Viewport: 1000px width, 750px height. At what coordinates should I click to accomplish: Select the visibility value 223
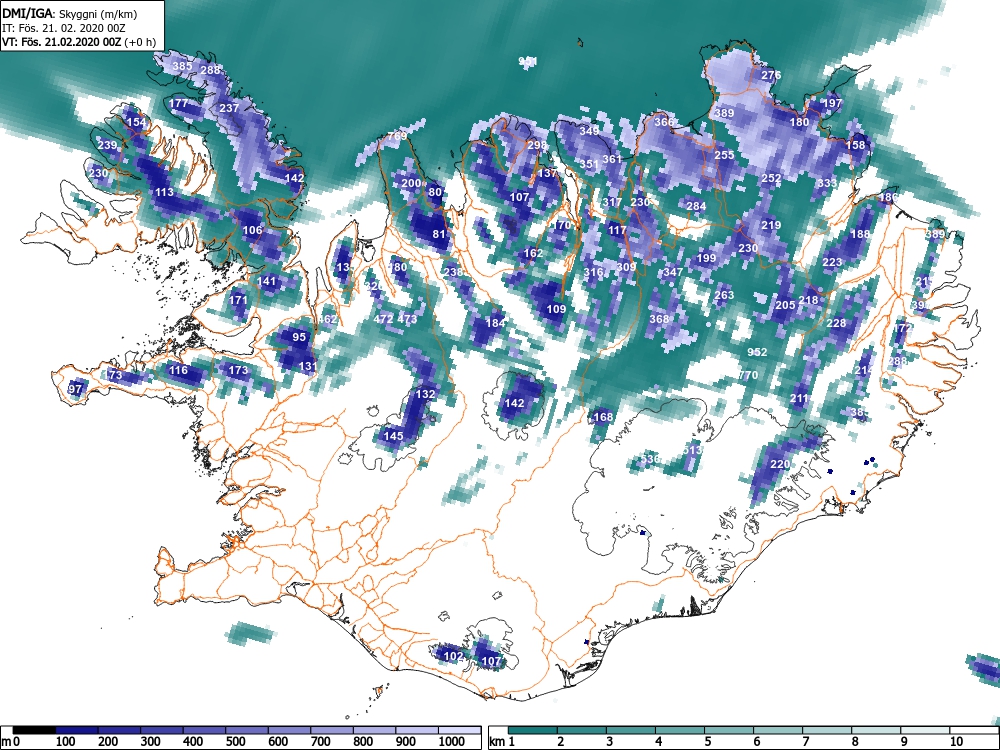(832, 261)
